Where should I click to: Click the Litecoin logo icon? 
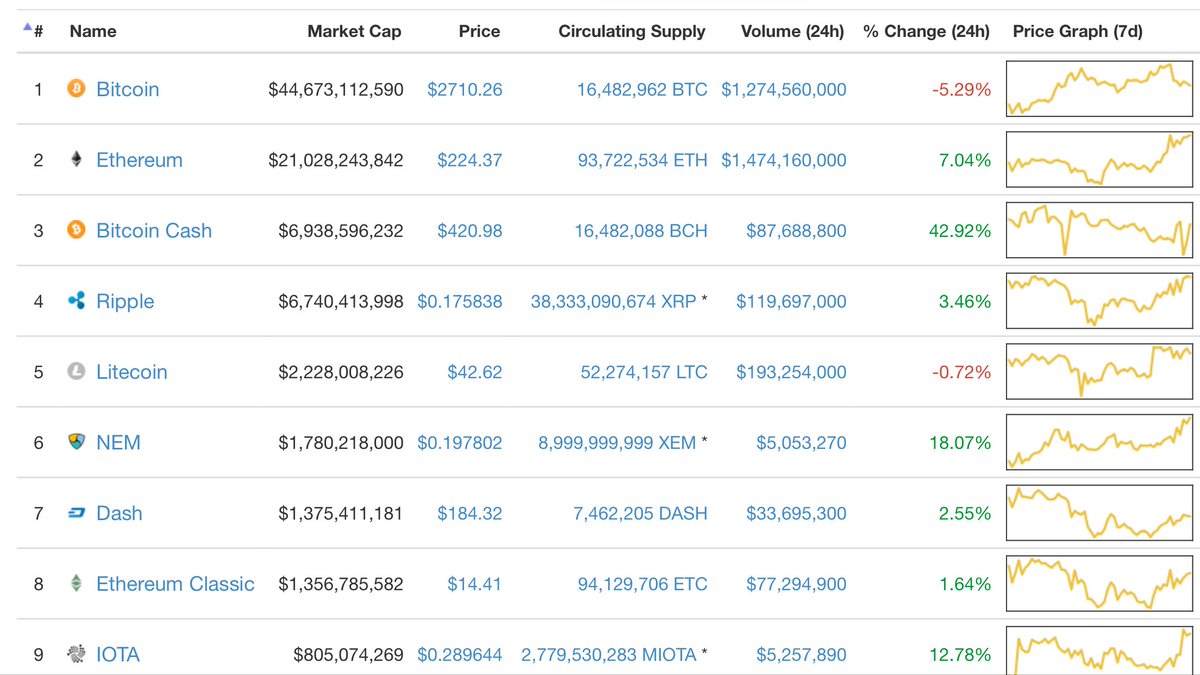[76, 372]
